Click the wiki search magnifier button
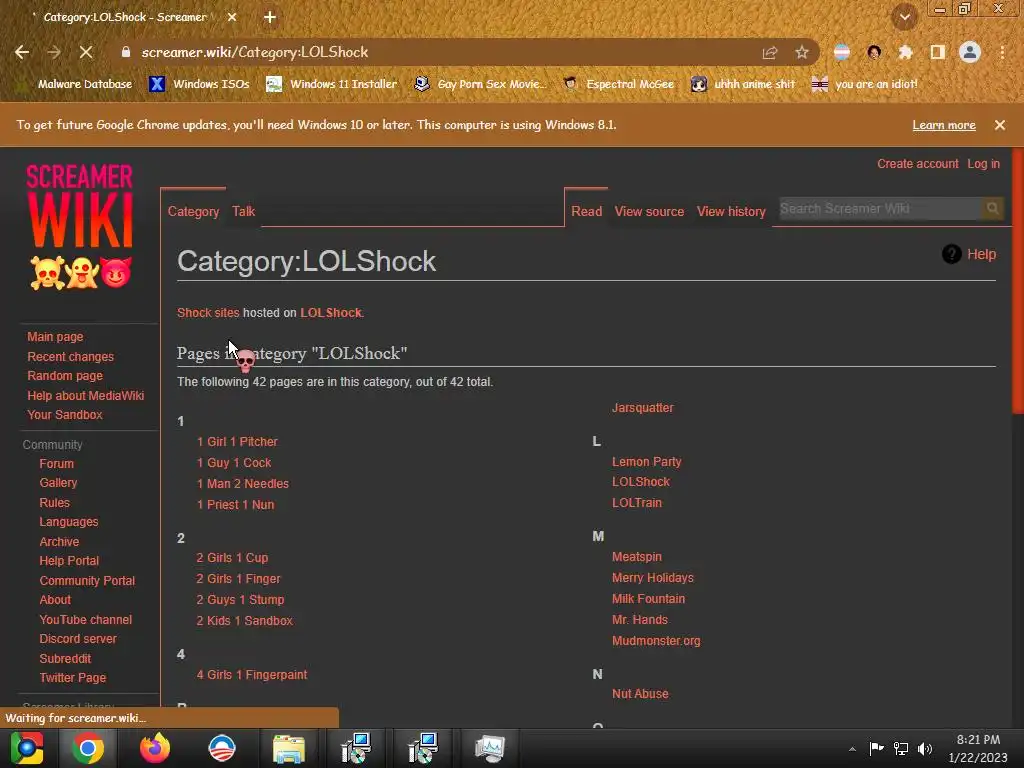The height and width of the screenshot is (768, 1024). coord(993,208)
